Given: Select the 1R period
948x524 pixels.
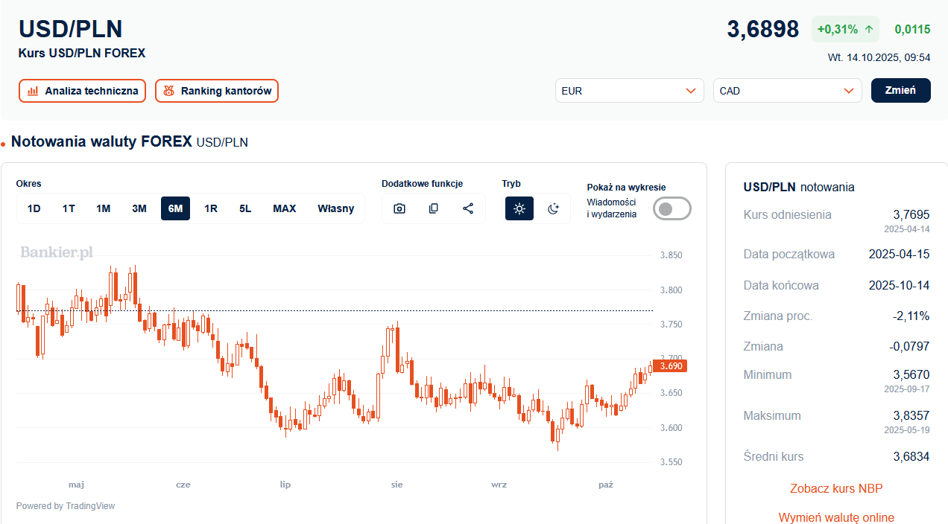Looking at the screenshot, I should point(210,209).
